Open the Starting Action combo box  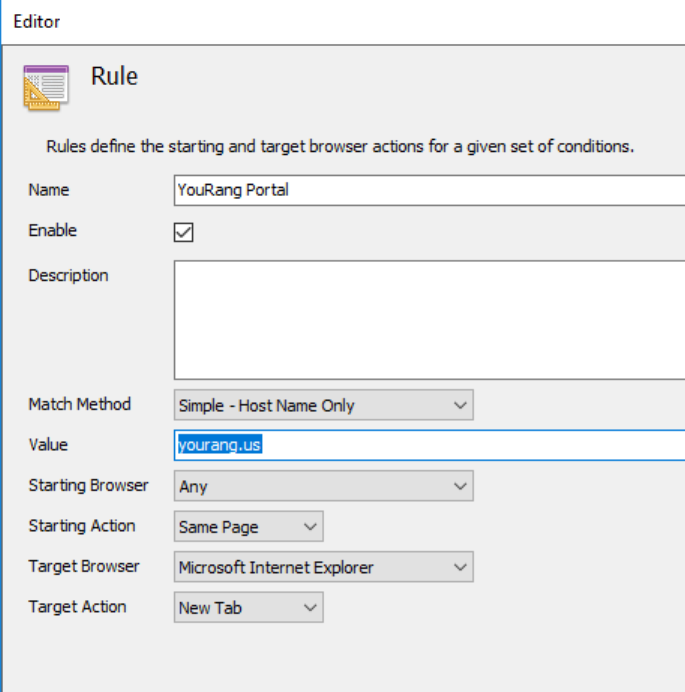tap(248, 527)
